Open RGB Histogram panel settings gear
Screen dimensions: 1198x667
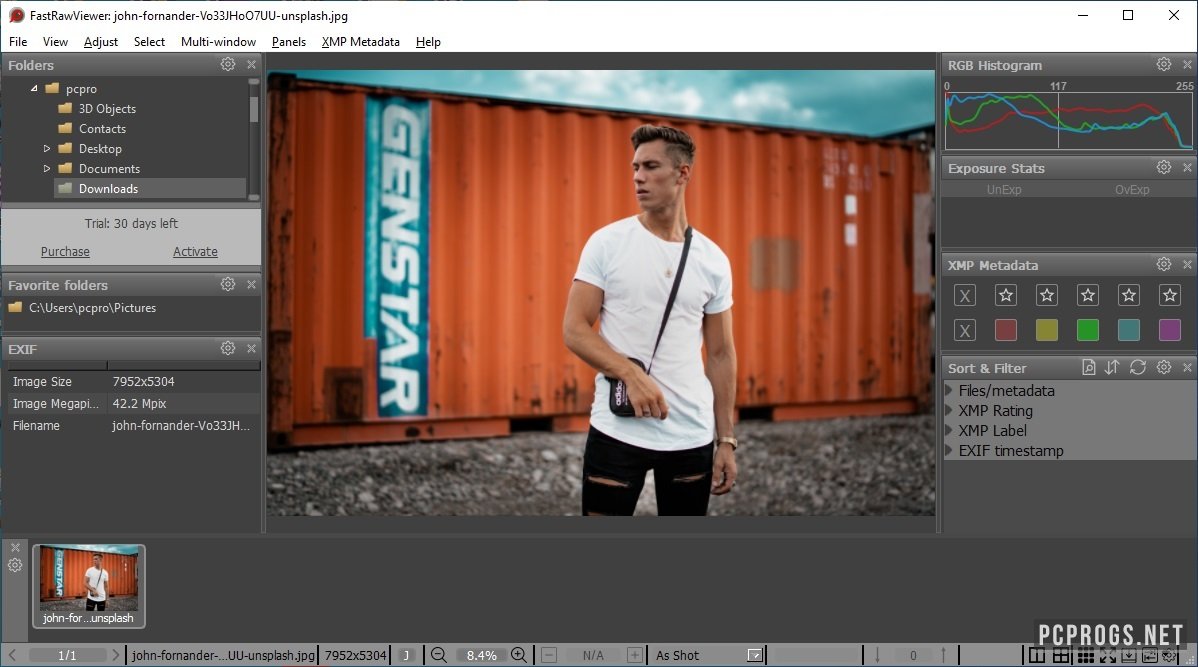tap(1164, 64)
